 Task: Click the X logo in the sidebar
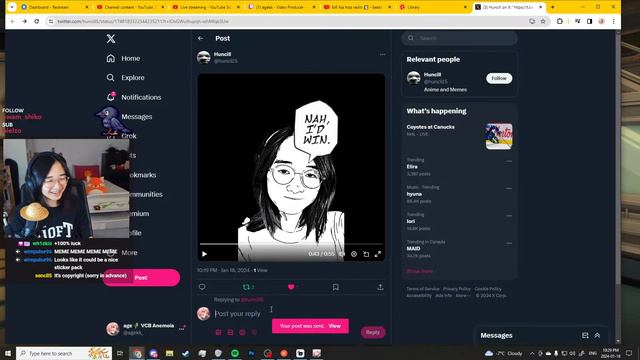[x=111, y=39]
